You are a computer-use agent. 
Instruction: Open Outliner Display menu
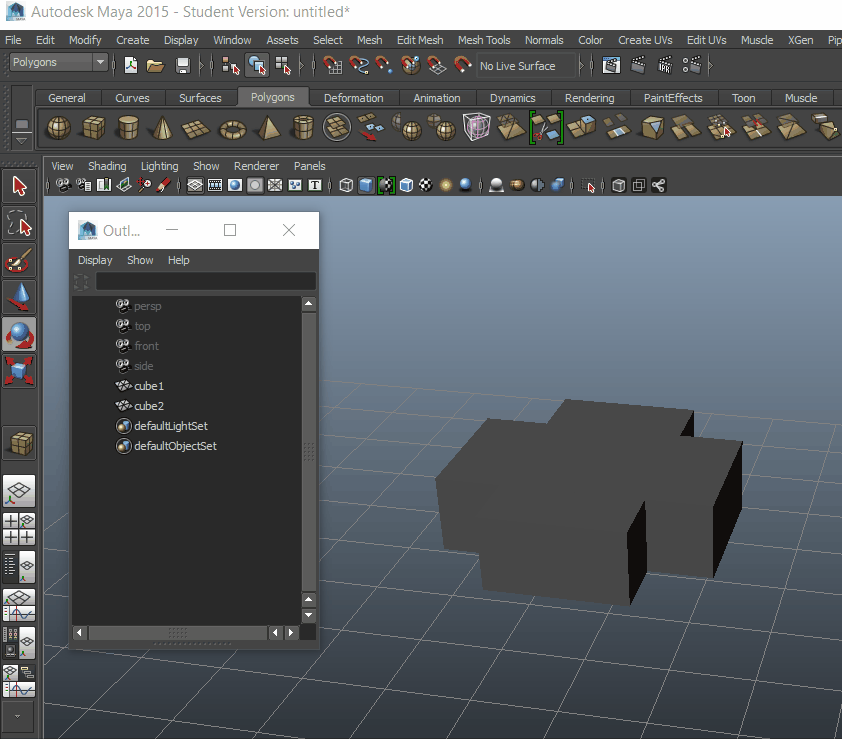coord(95,260)
